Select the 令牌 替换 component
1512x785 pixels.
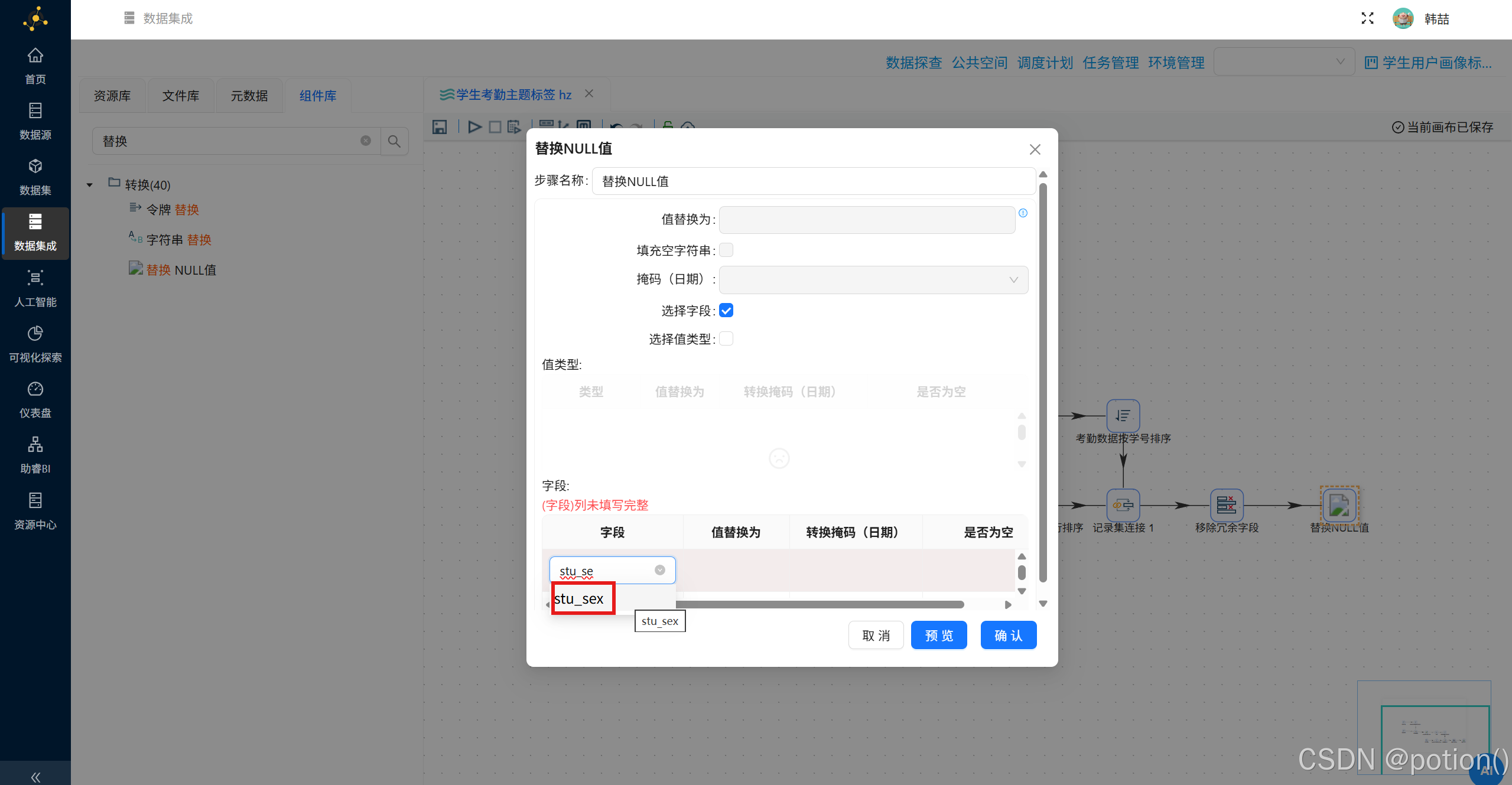164,209
